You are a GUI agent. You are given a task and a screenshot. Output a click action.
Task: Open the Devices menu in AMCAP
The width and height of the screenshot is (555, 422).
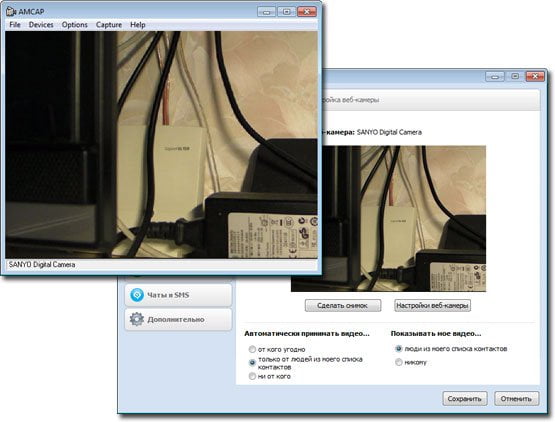pos(41,25)
